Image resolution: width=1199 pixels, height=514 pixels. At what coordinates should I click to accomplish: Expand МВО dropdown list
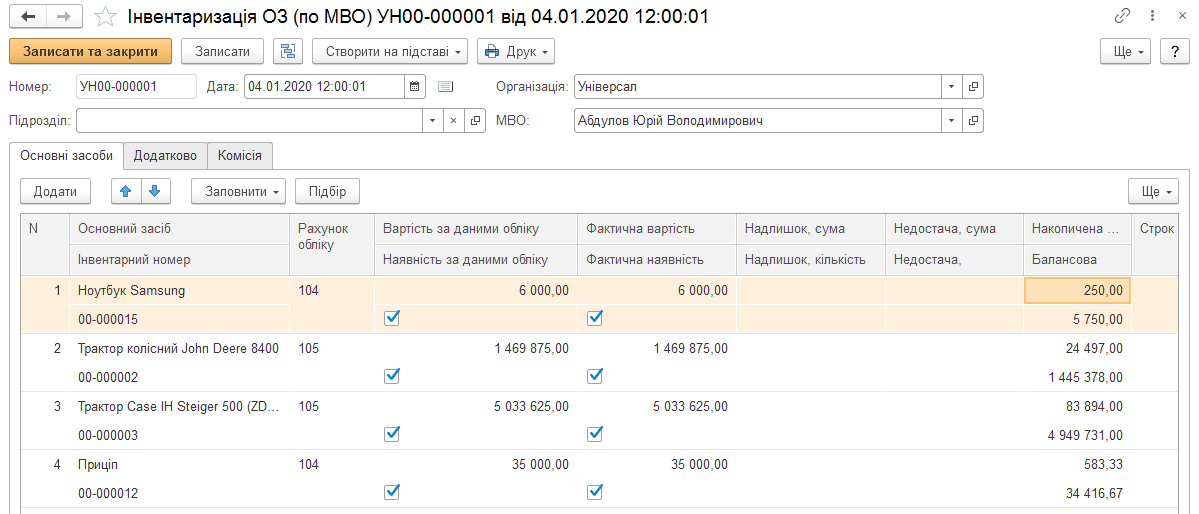point(952,121)
